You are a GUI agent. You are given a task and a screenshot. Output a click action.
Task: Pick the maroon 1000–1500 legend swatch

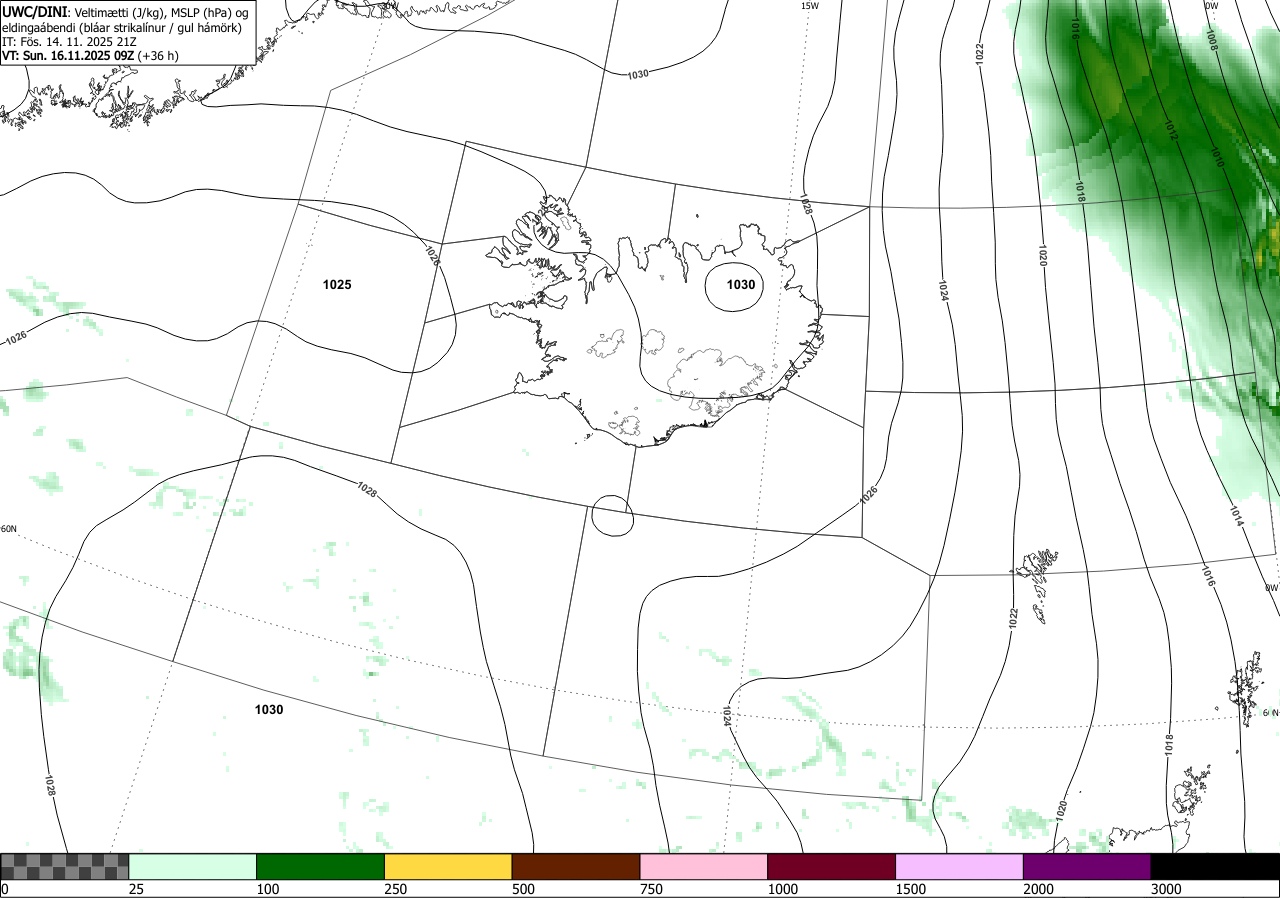[x=832, y=866]
